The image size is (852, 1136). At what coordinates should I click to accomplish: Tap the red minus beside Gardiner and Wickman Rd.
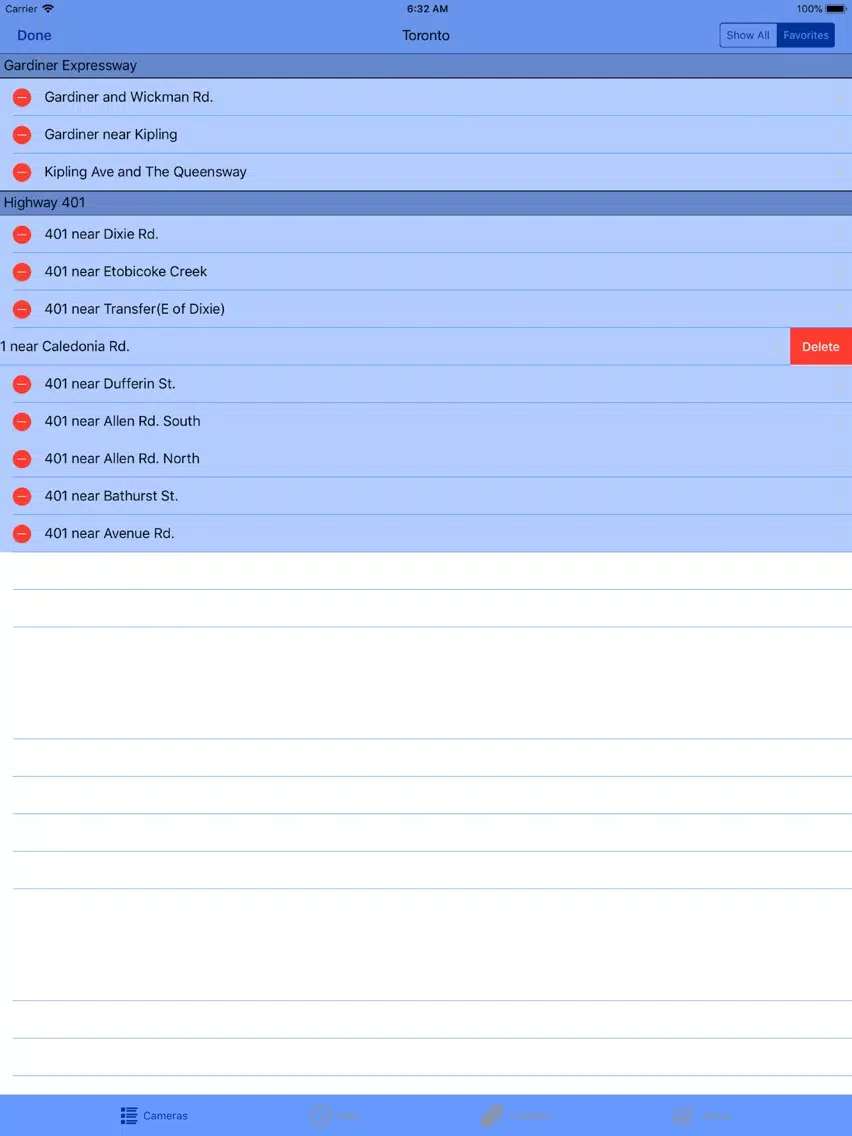pyautogui.click(x=22, y=97)
